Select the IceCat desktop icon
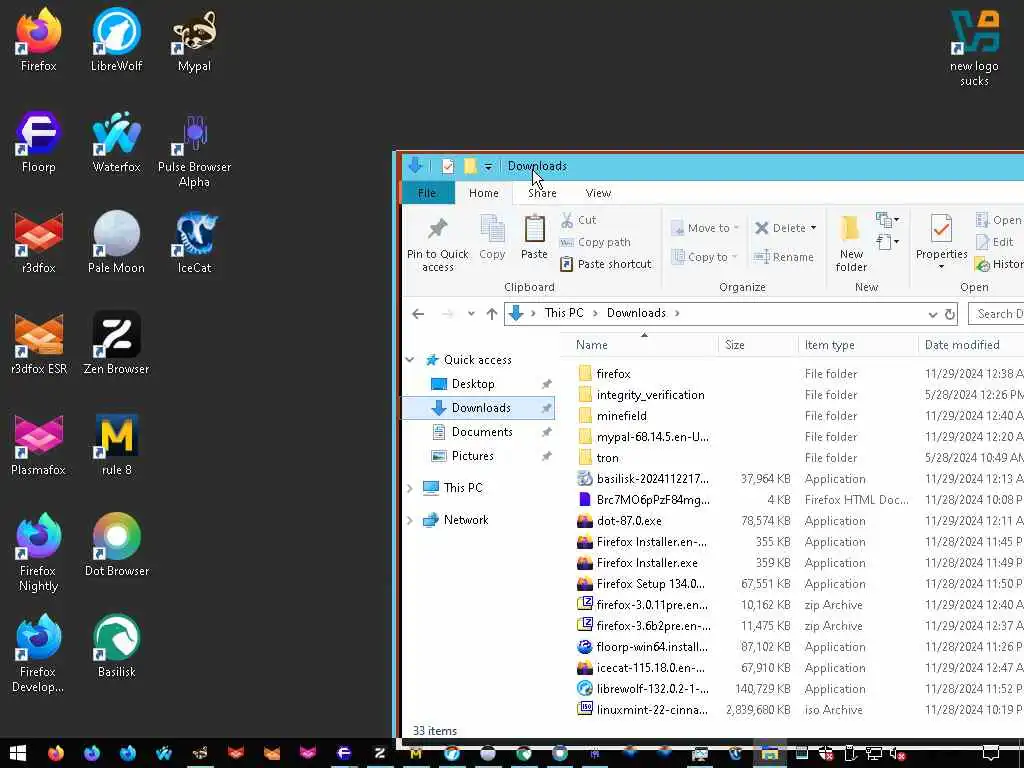Image resolution: width=1024 pixels, height=768 pixels. (194, 242)
